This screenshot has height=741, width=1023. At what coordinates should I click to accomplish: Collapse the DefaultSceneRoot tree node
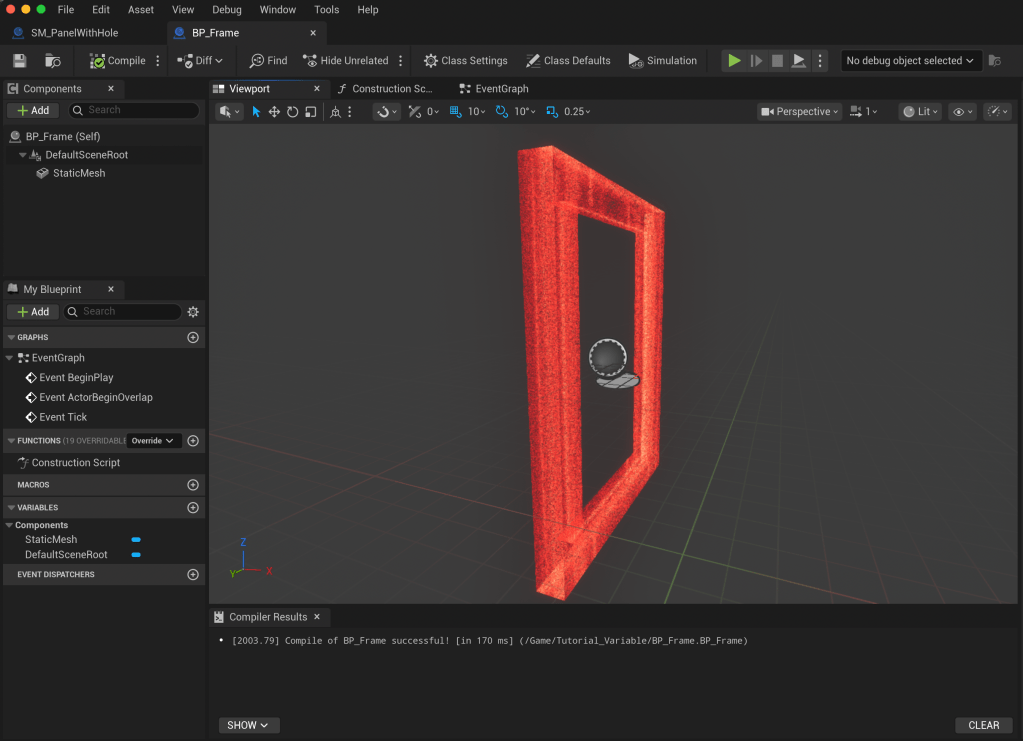[x=23, y=155]
